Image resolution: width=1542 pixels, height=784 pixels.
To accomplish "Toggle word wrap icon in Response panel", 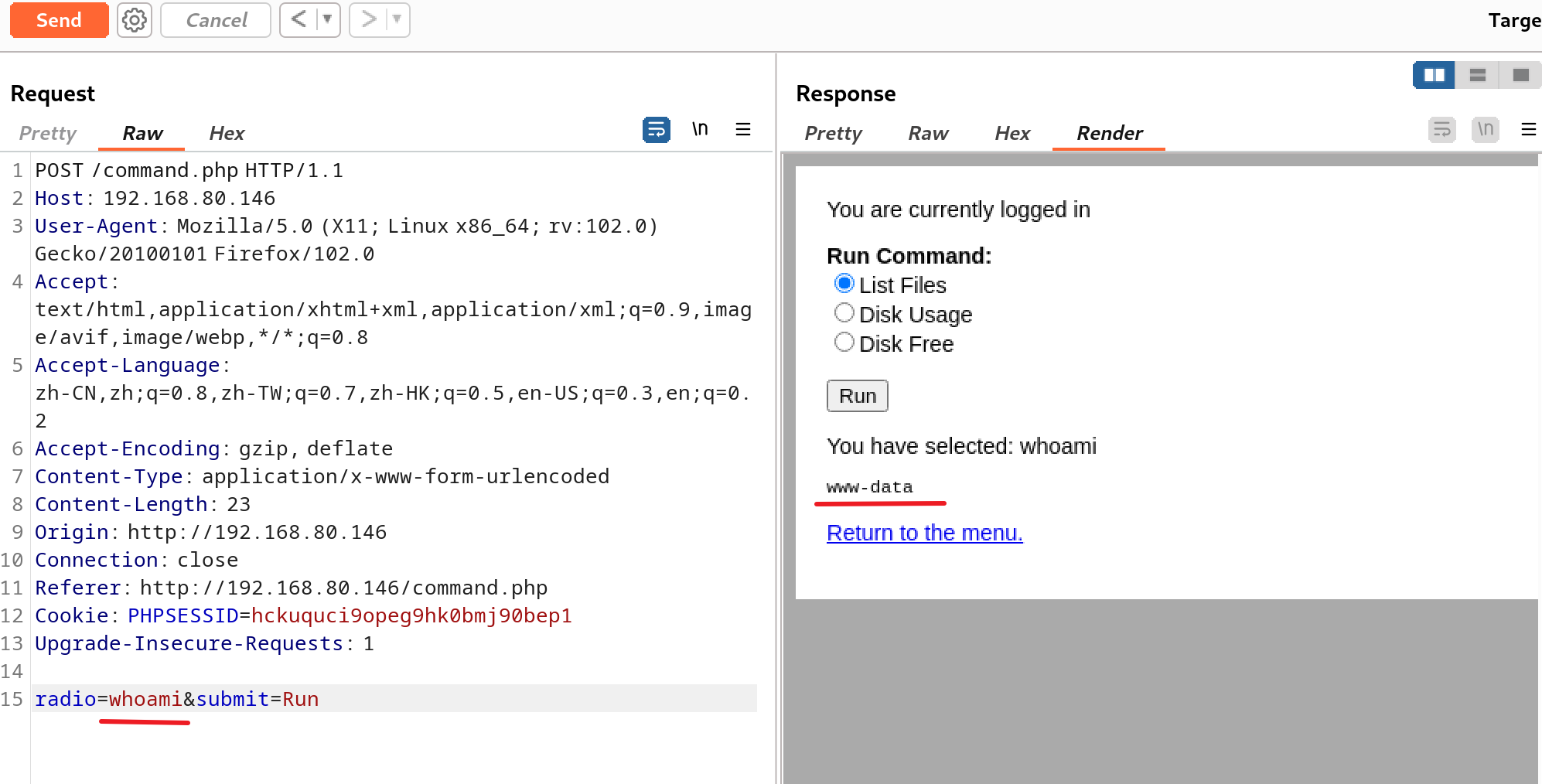I will point(1442,129).
